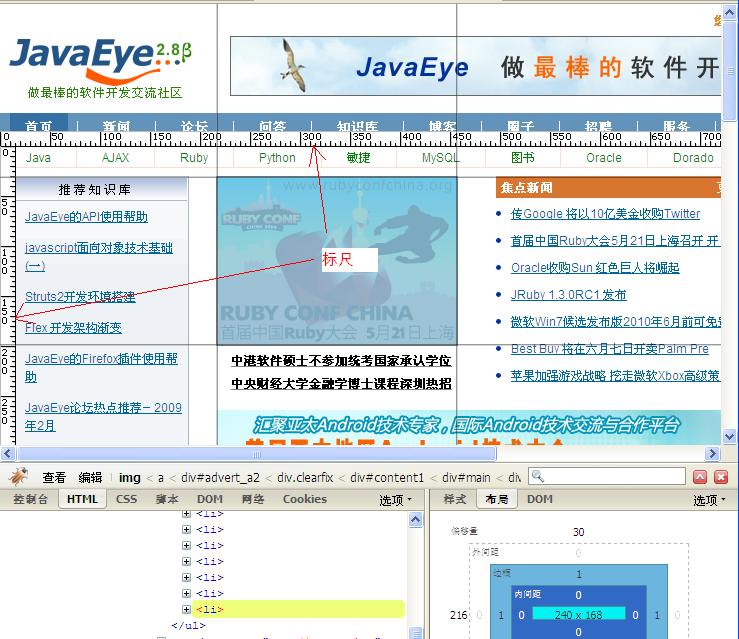Open the Oracle sub-navigation link

[x=604, y=158]
